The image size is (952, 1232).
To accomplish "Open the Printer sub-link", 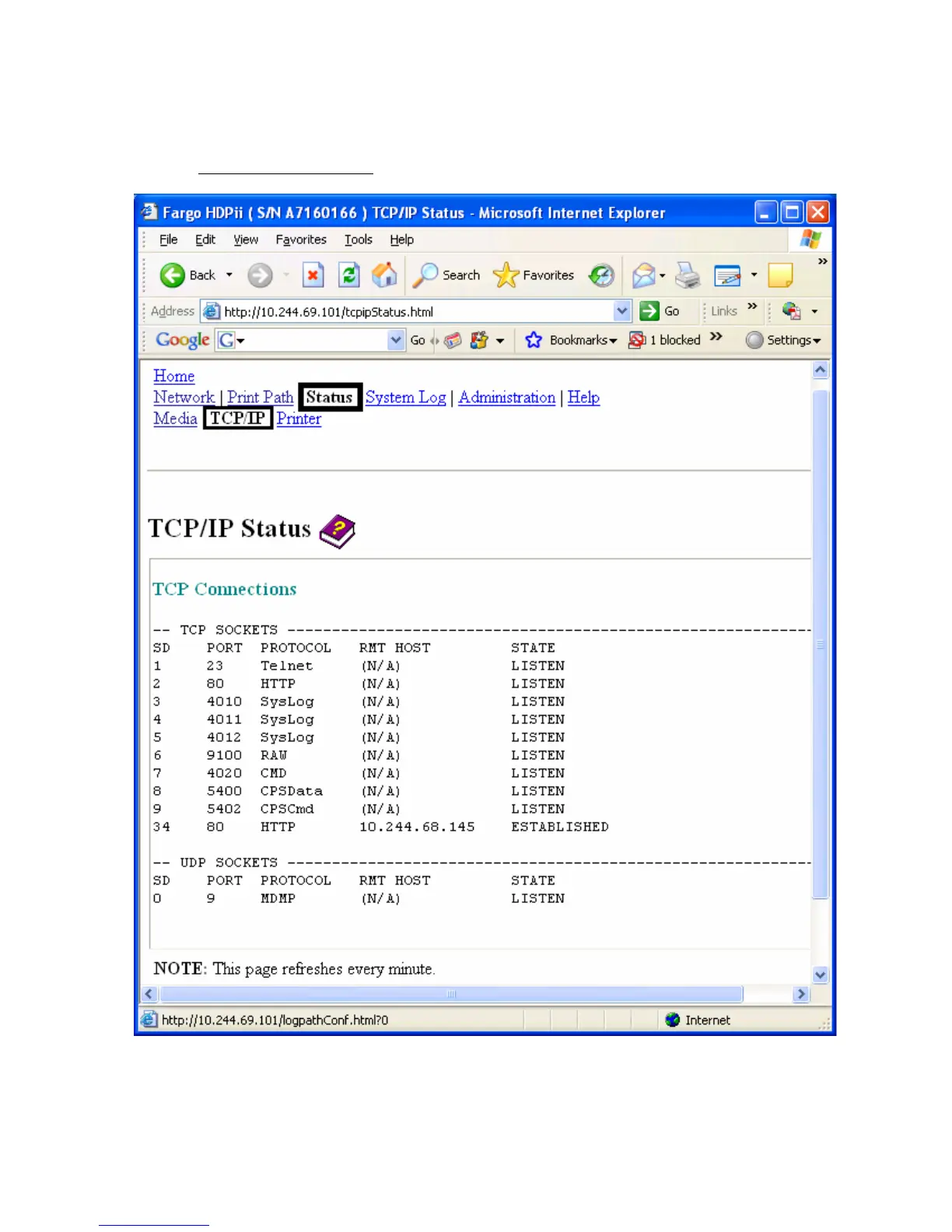I will point(299,418).
